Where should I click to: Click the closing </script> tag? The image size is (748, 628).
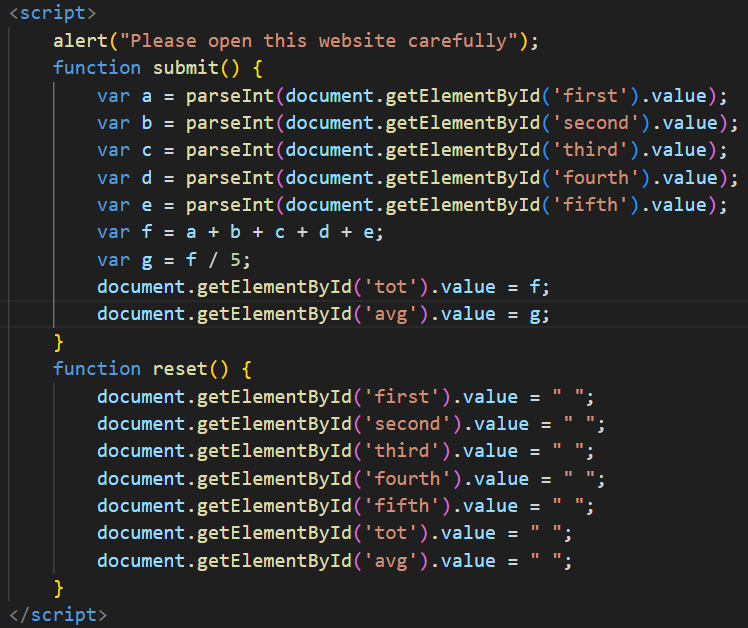56,614
